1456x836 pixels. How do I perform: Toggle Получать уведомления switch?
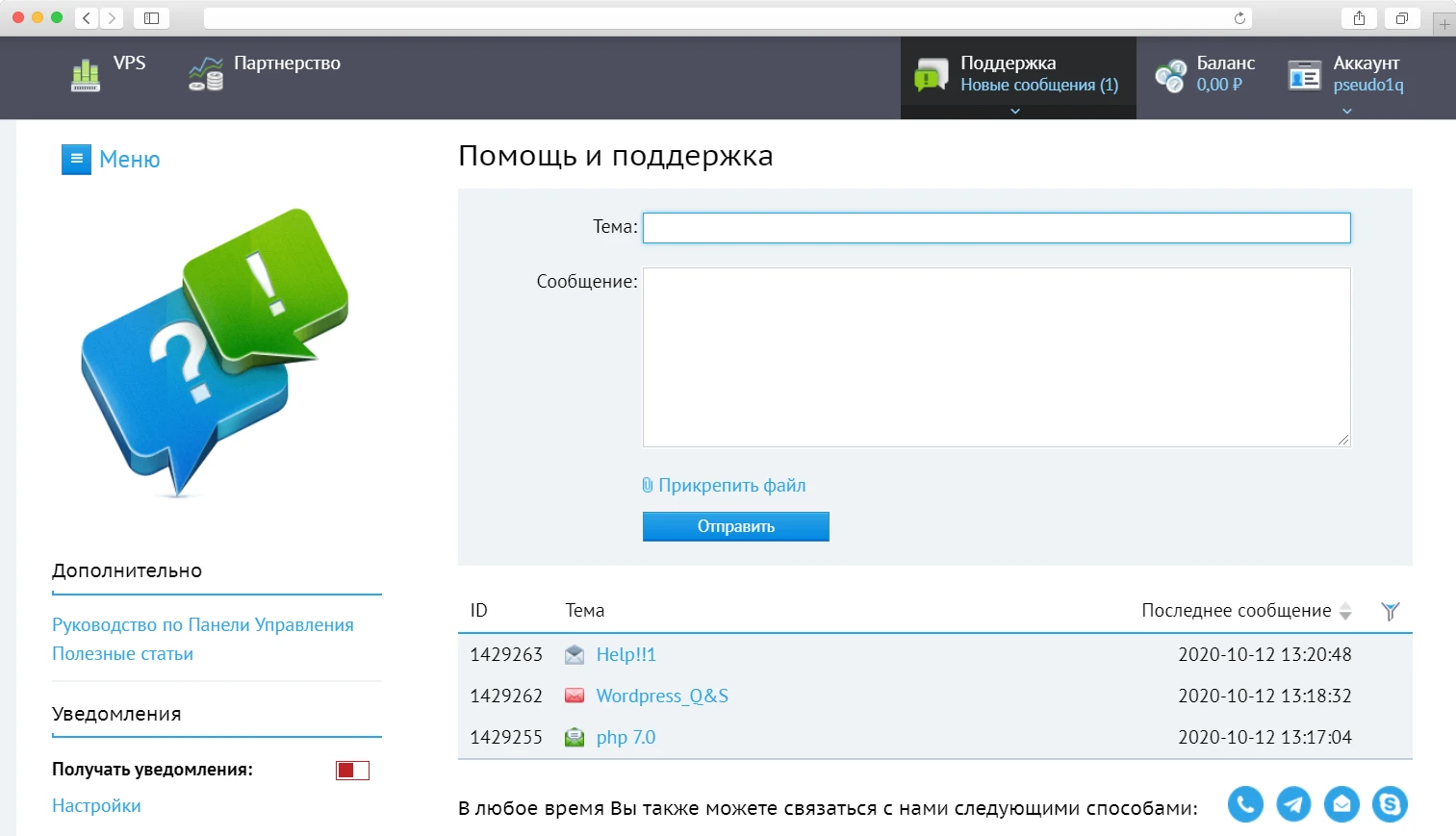click(x=351, y=770)
